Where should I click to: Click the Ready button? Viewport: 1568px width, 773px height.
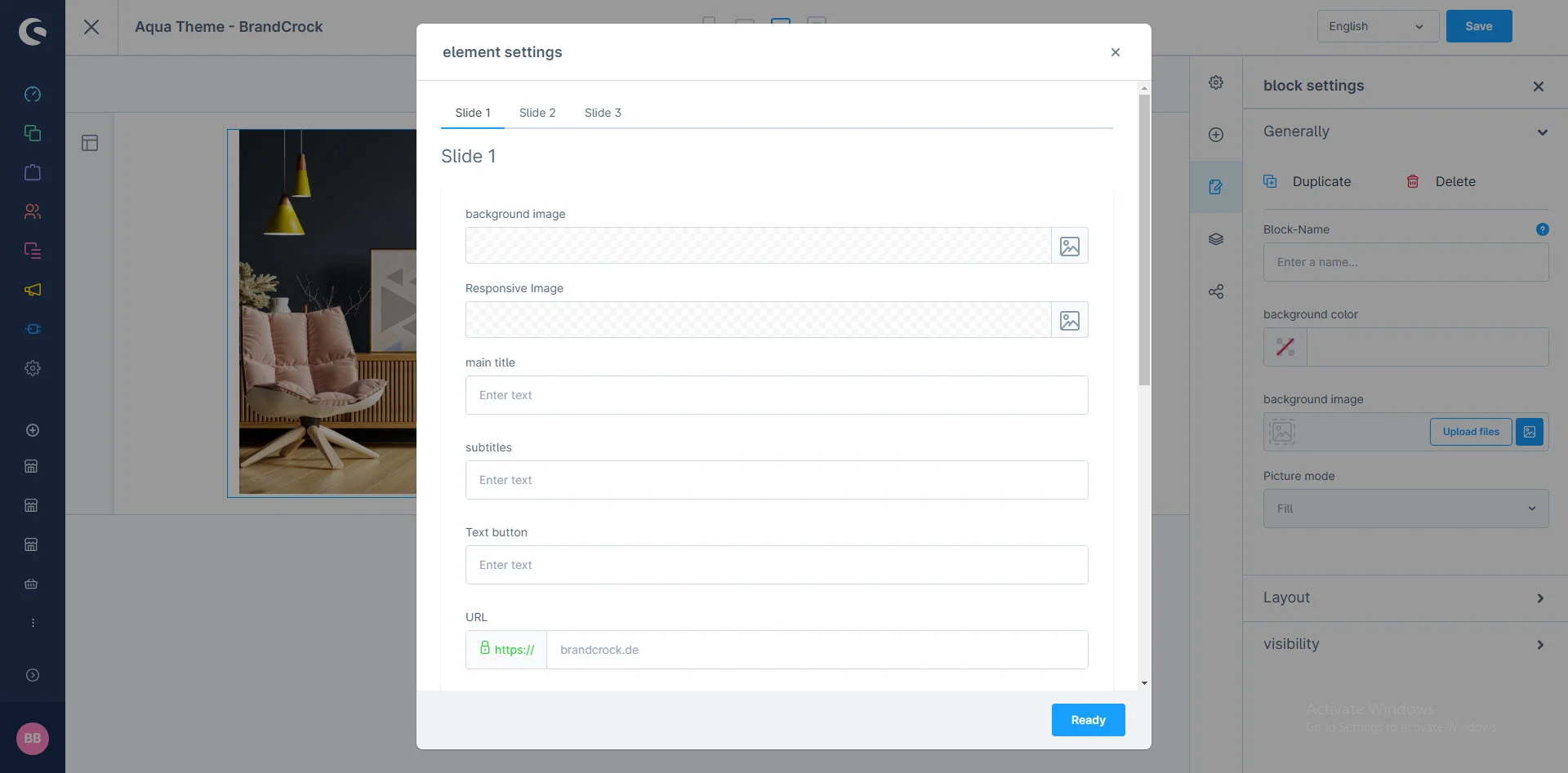(1088, 720)
